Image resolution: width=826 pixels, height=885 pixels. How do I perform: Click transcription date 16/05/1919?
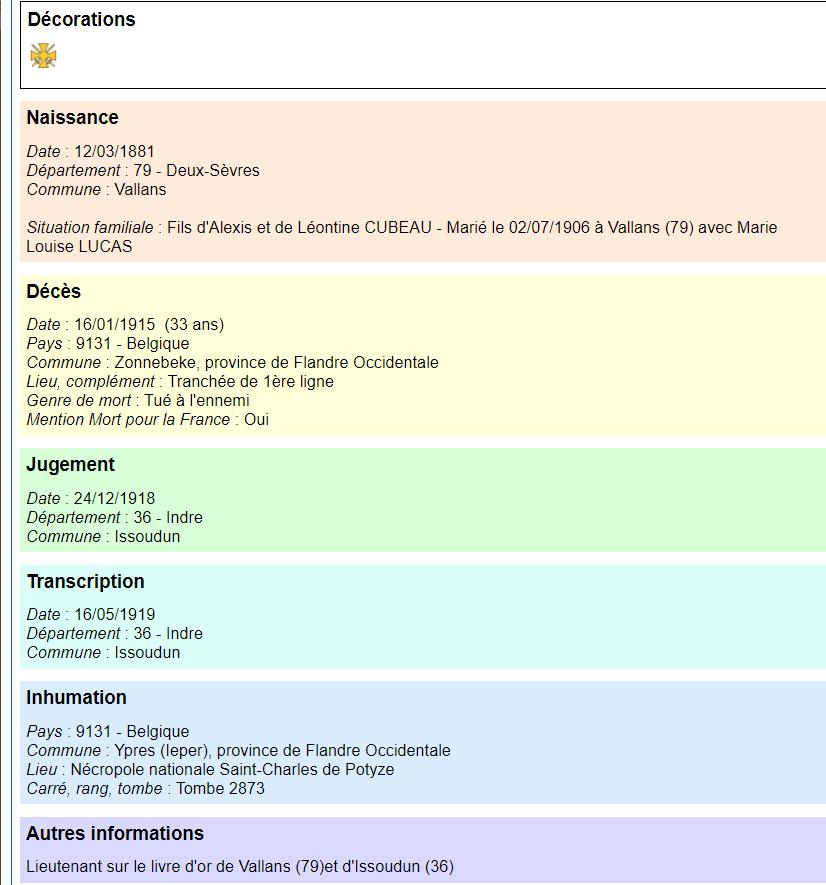115,614
